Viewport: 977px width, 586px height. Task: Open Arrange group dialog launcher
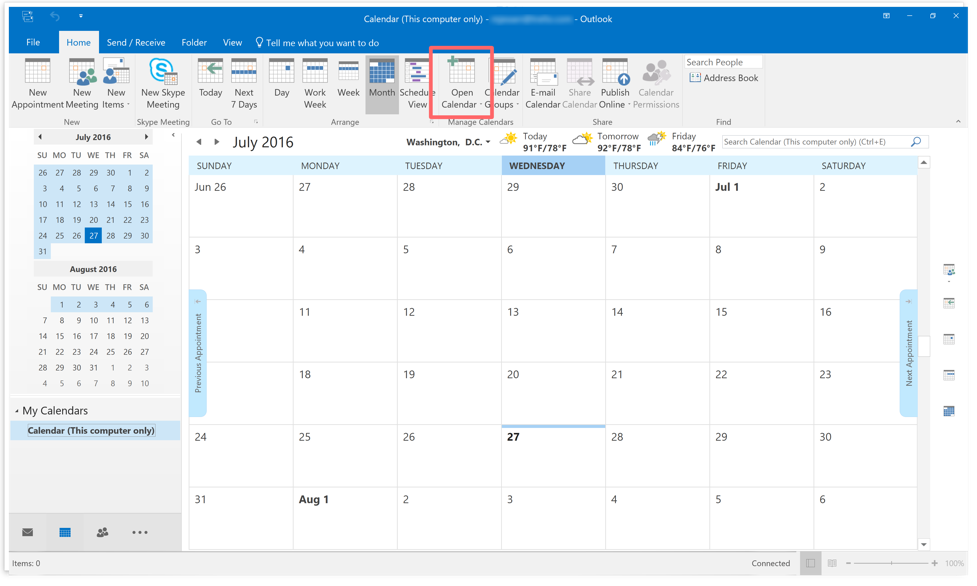pos(431,122)
